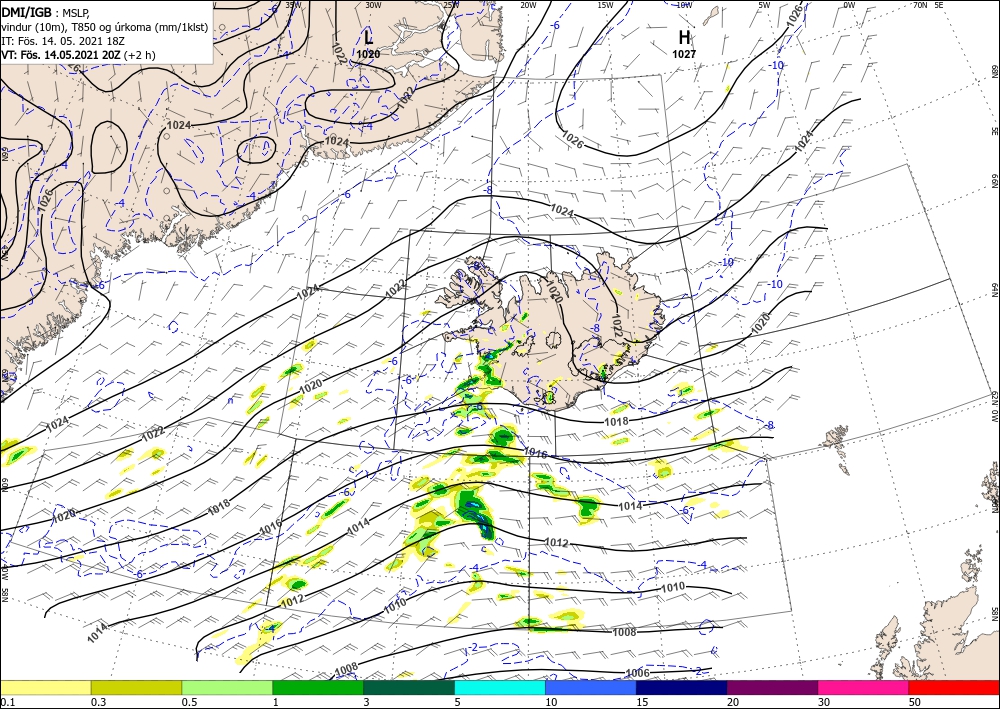This screenshot has height=709, width=1000.
Task: Click the purple 20–30 mm legend swatch
Action: (x=772, y=688)
